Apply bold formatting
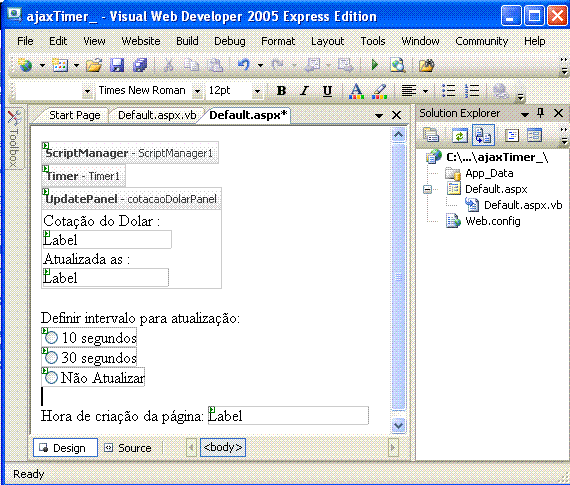The image size is (570, 485). coord(281,91)
